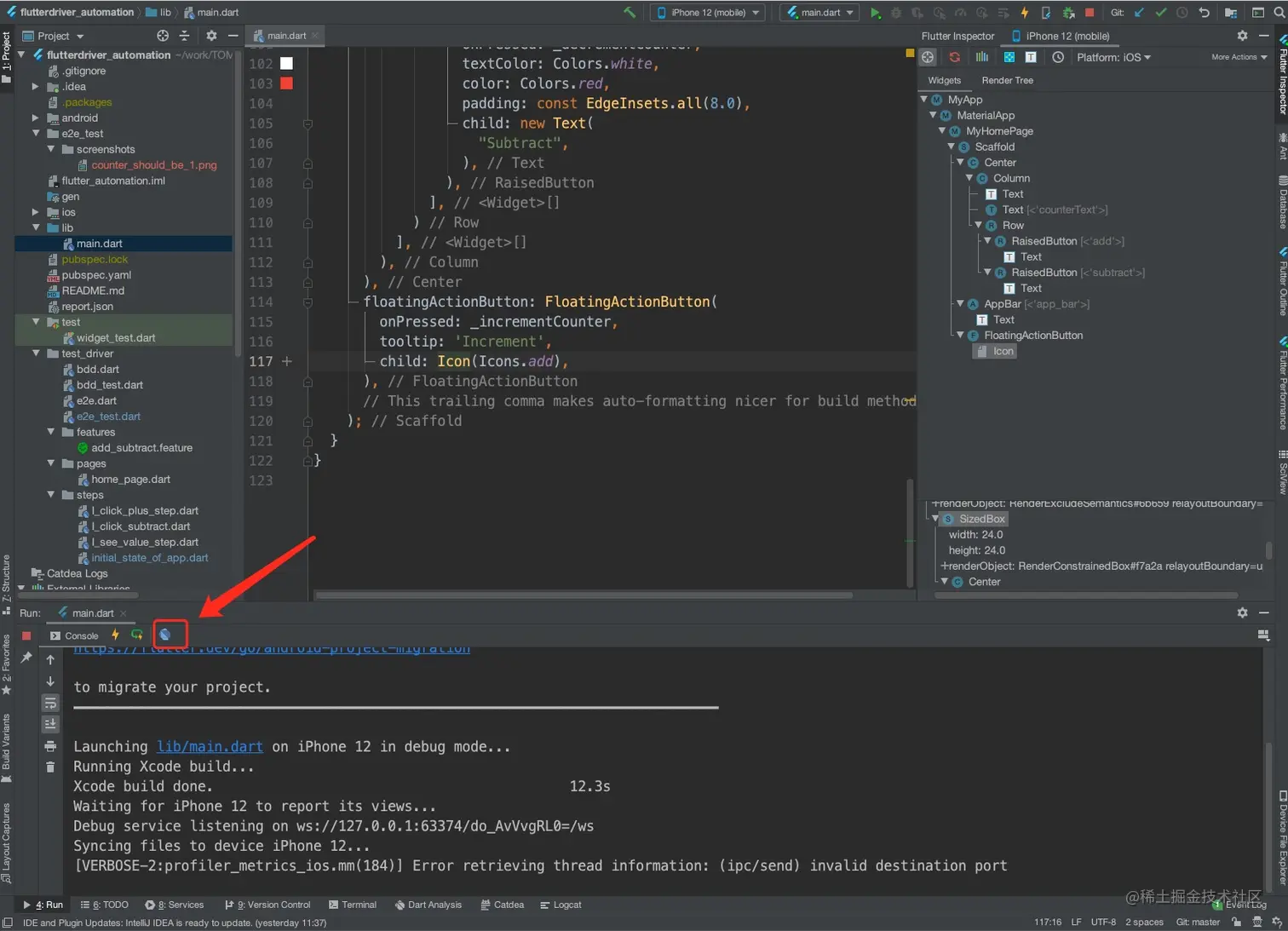Open the TODO tool window

click(105, 905)
